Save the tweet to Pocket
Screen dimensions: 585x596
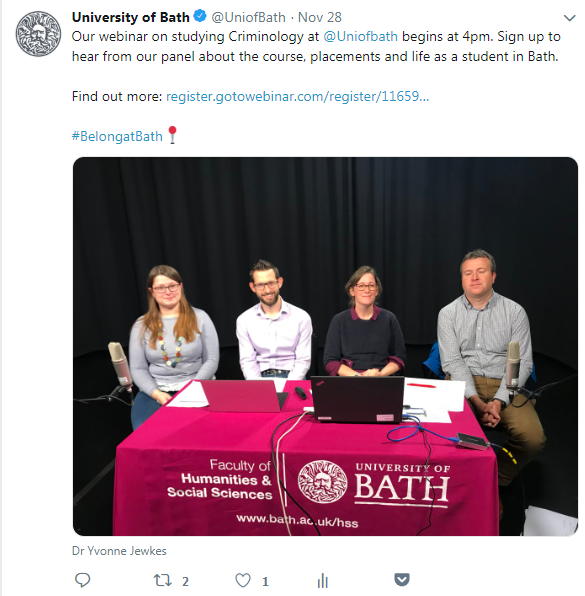[402, 580]
